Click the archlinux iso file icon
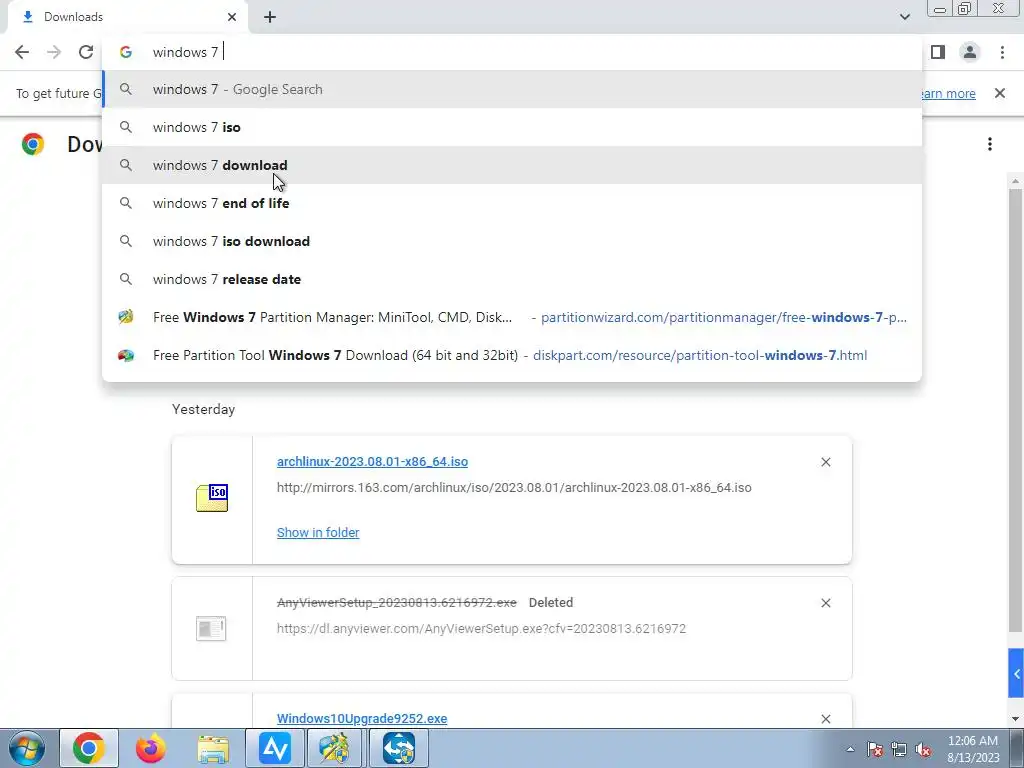Image resolution: width=1024 pixels, height=768 pixels. coord(212,498)
